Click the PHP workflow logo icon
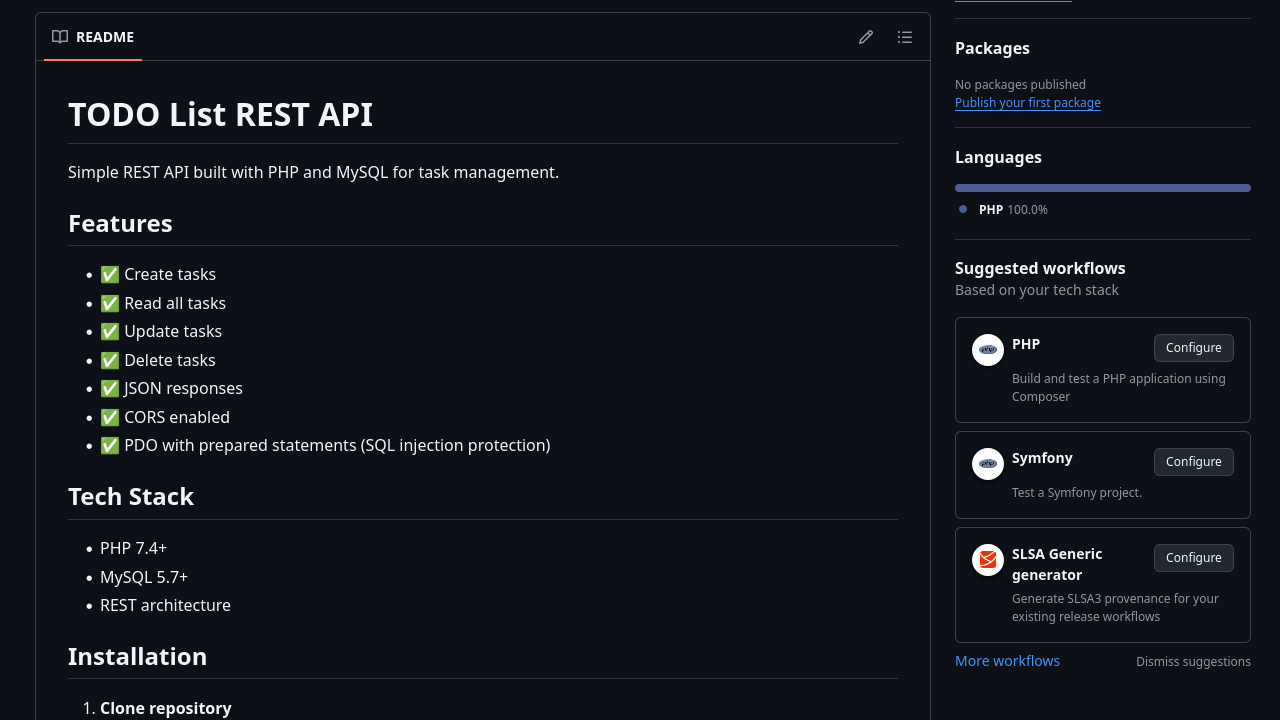The height and width of the screenshot is (720, 1280). 988,350
